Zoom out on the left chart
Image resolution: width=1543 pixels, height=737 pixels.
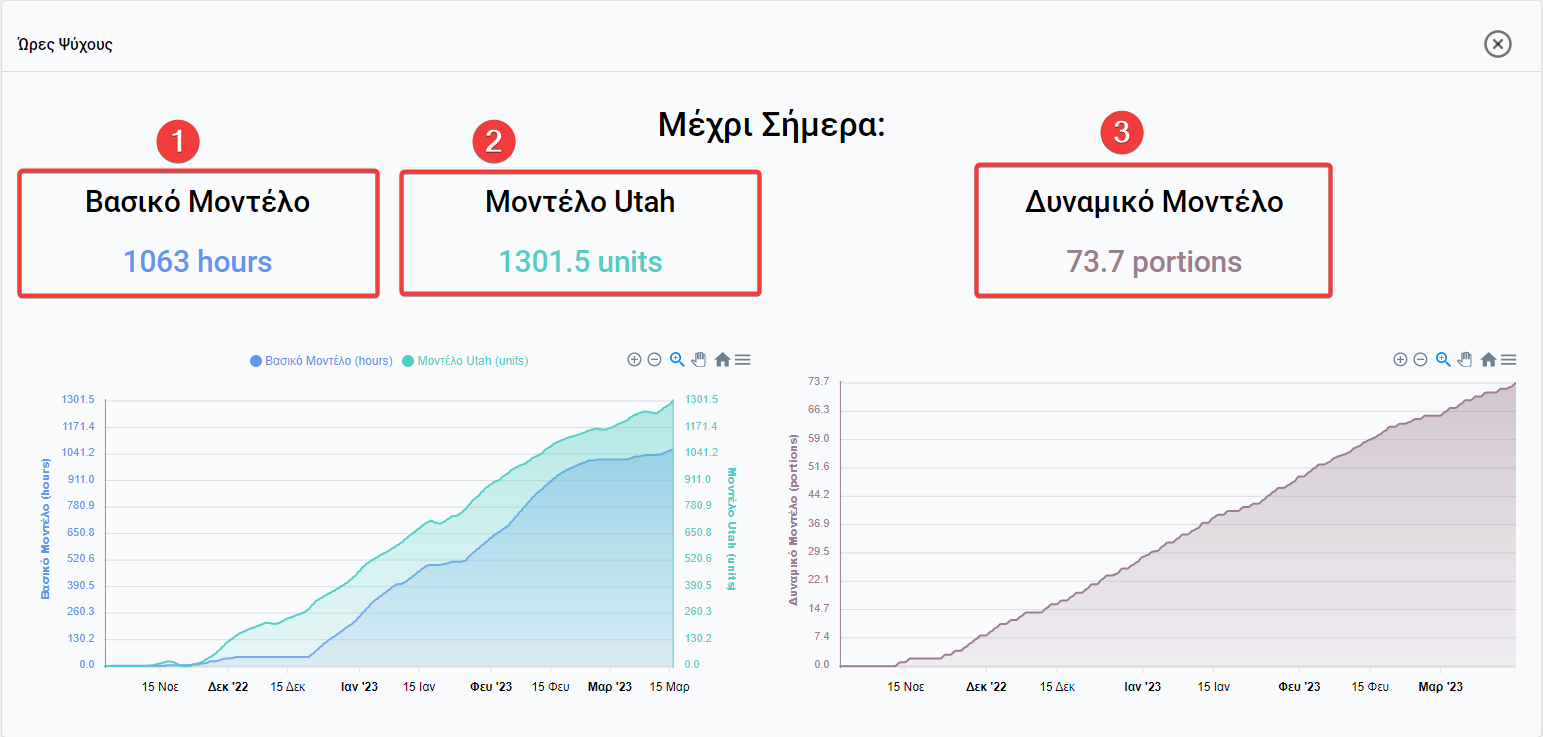click(x=654, y=360)
